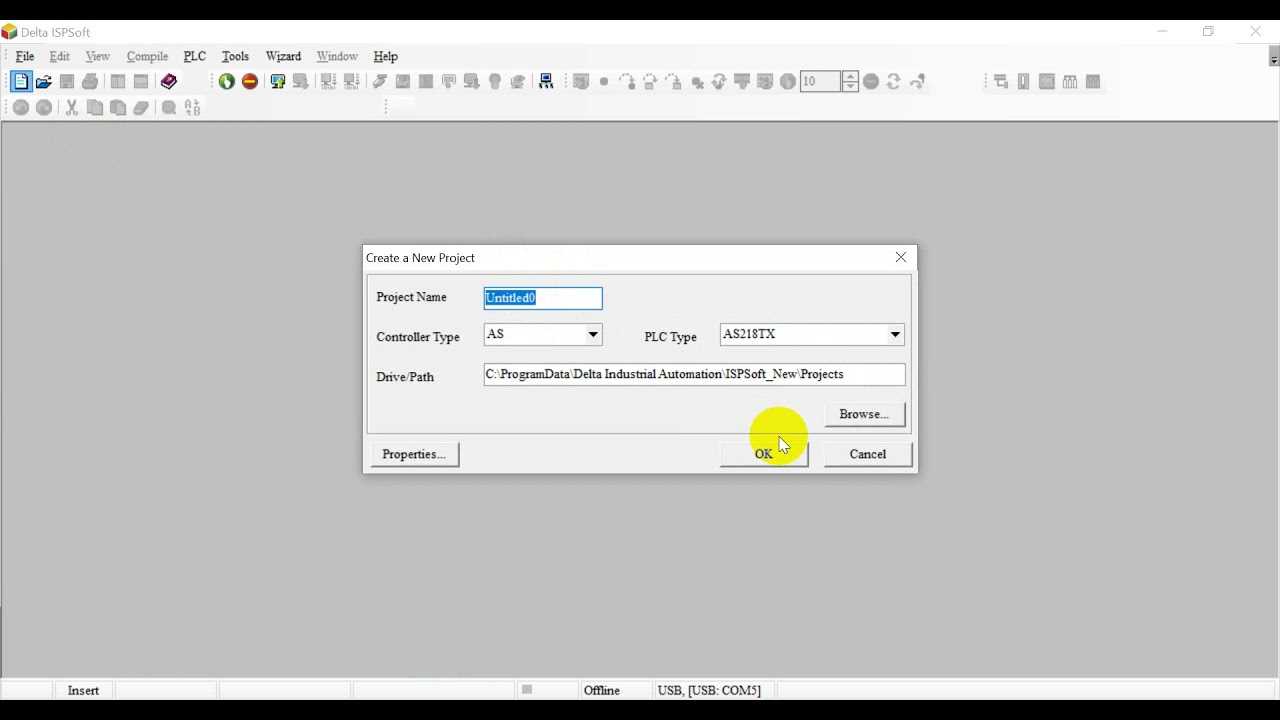
Task: Click the New Project toolbar icon
Action: point(21,82)
